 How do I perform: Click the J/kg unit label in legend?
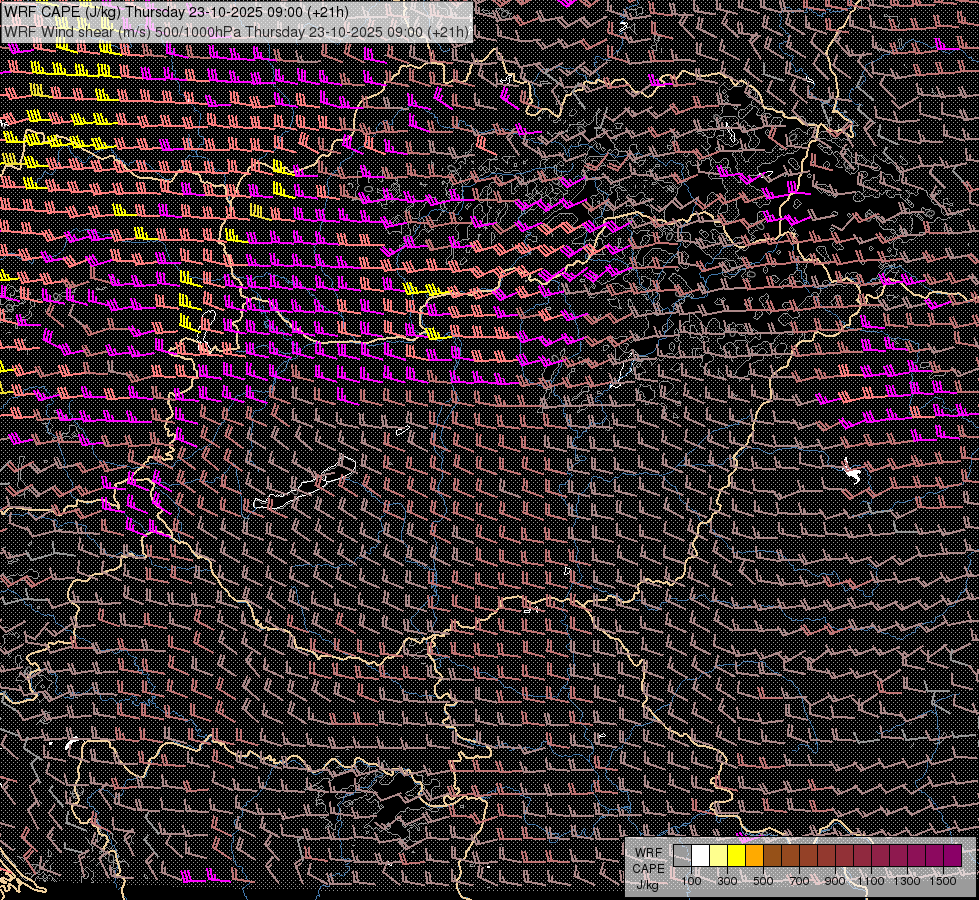point(648,885)
